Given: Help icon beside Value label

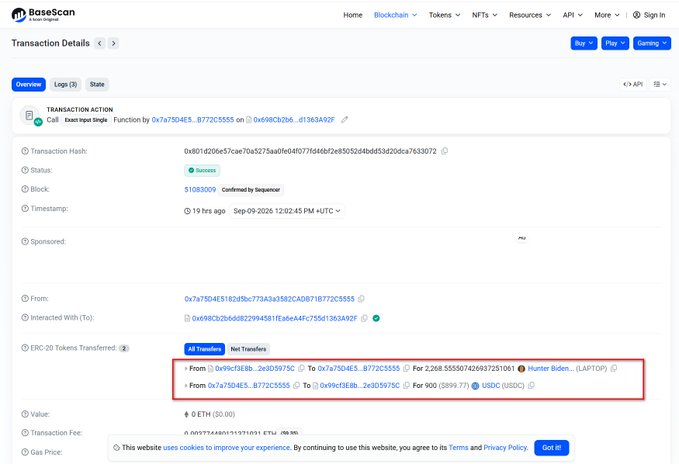Looking at the screenshot, I should [x=25, y=414].
